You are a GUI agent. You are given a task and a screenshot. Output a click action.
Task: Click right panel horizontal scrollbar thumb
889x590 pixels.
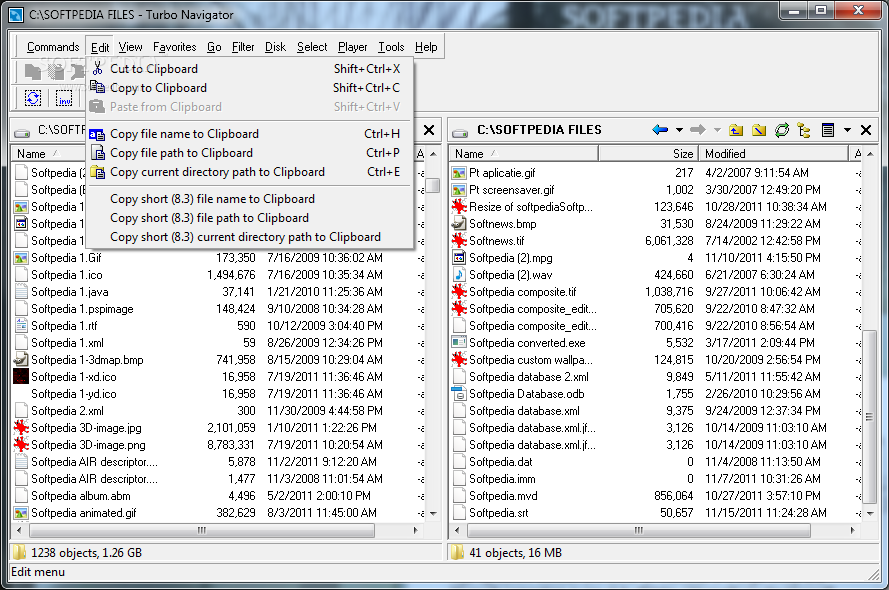(x=639, y=530)
